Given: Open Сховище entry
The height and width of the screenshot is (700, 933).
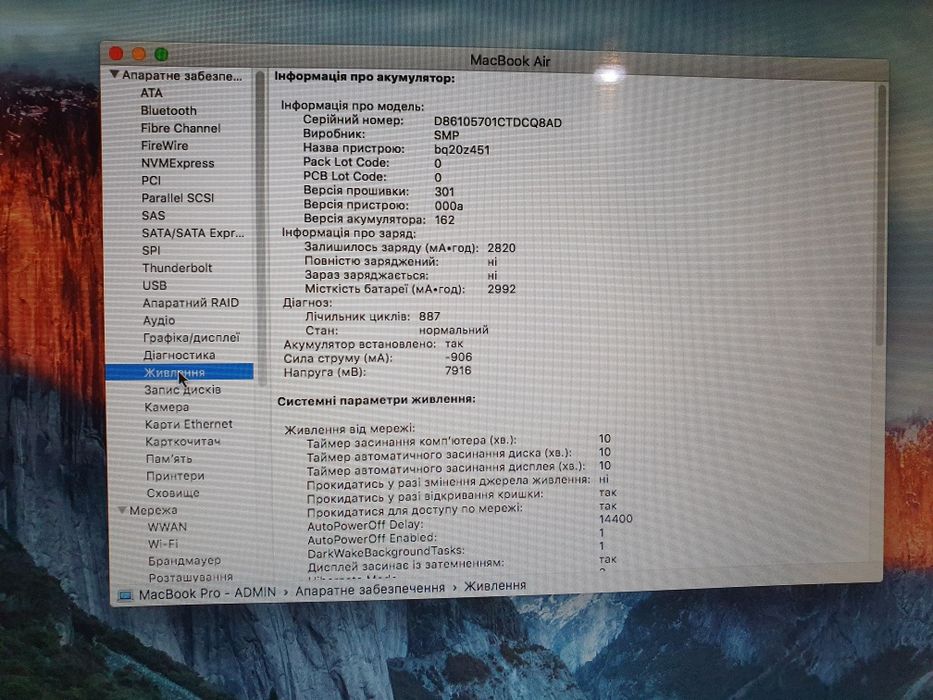Looking at the screenshot, I should tap(173, 493).
